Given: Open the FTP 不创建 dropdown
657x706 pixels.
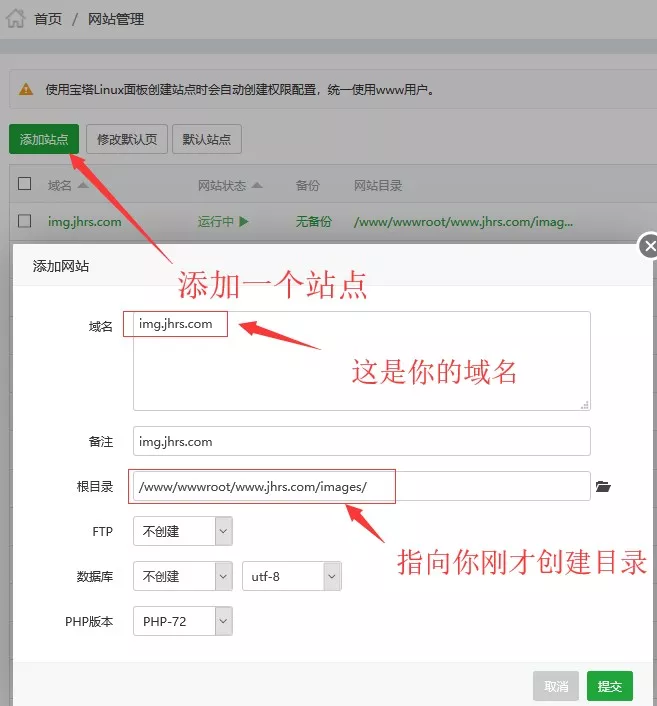Looking at the screenshot, I should (183, 531).
